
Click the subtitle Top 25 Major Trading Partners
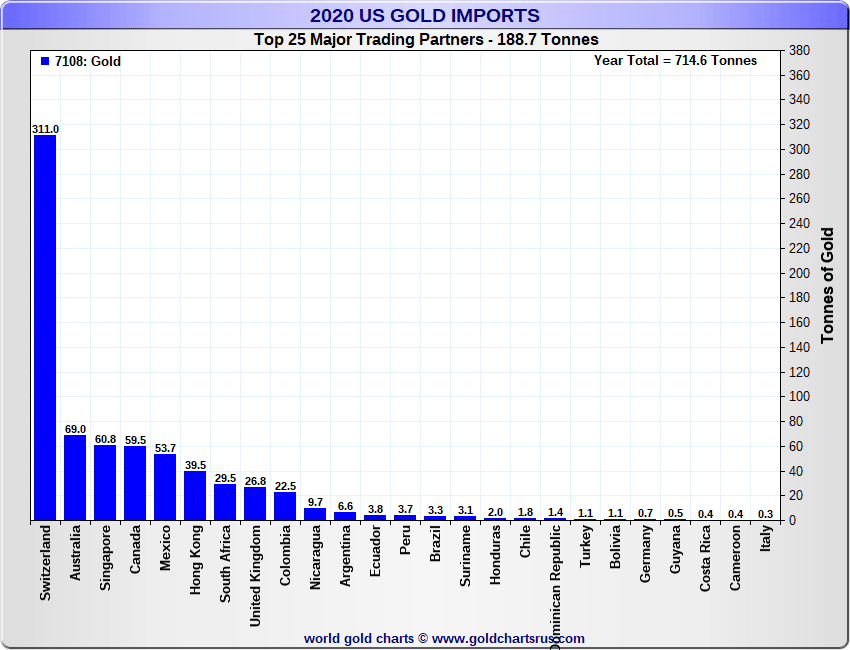point(424,40)
